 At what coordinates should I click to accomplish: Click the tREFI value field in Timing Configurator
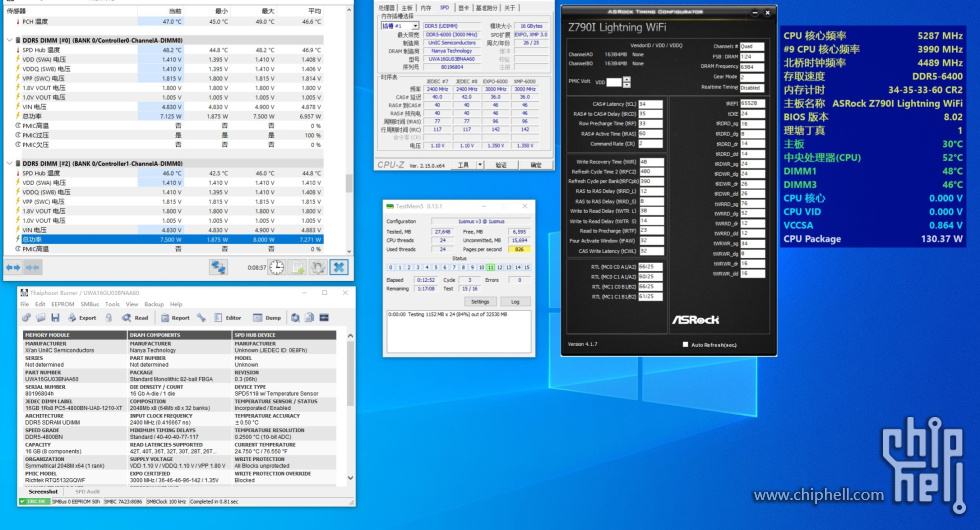(752, 104)
